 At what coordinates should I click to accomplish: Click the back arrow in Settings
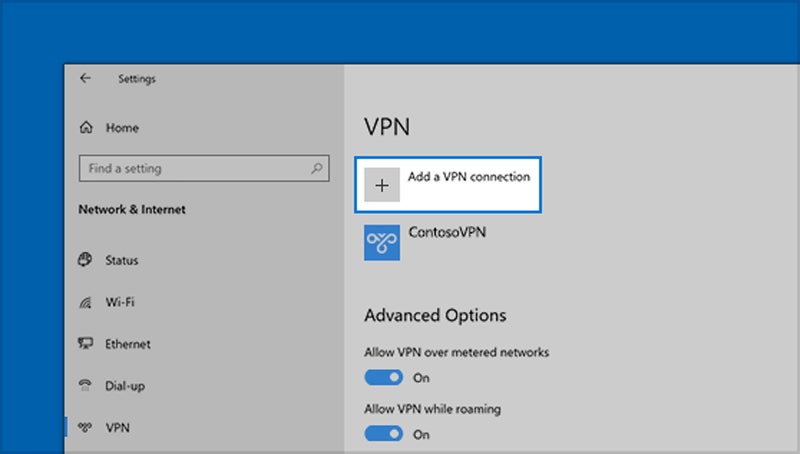click(86, 79)
